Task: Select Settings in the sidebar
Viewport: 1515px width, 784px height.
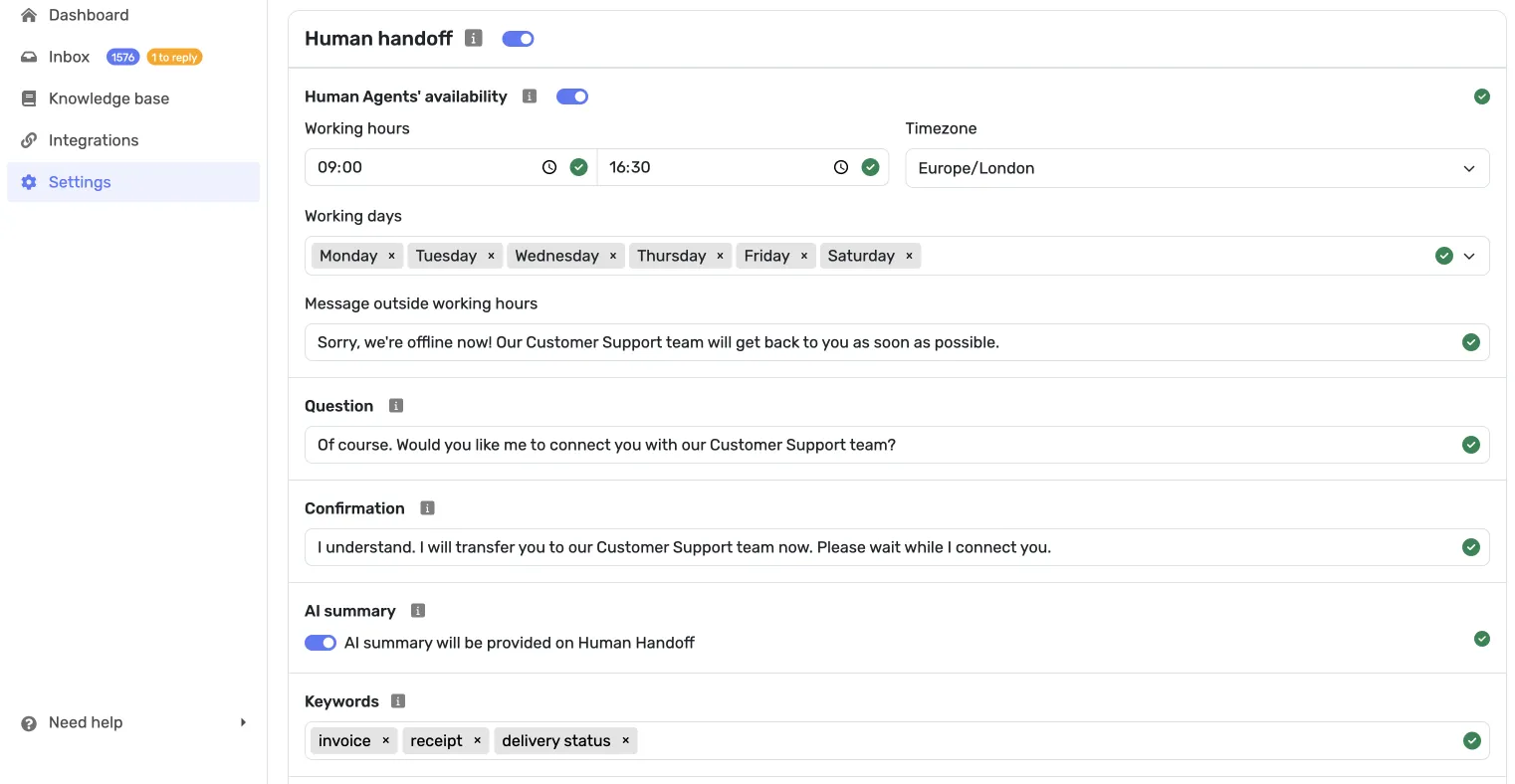Action: [x=133, y=182]
